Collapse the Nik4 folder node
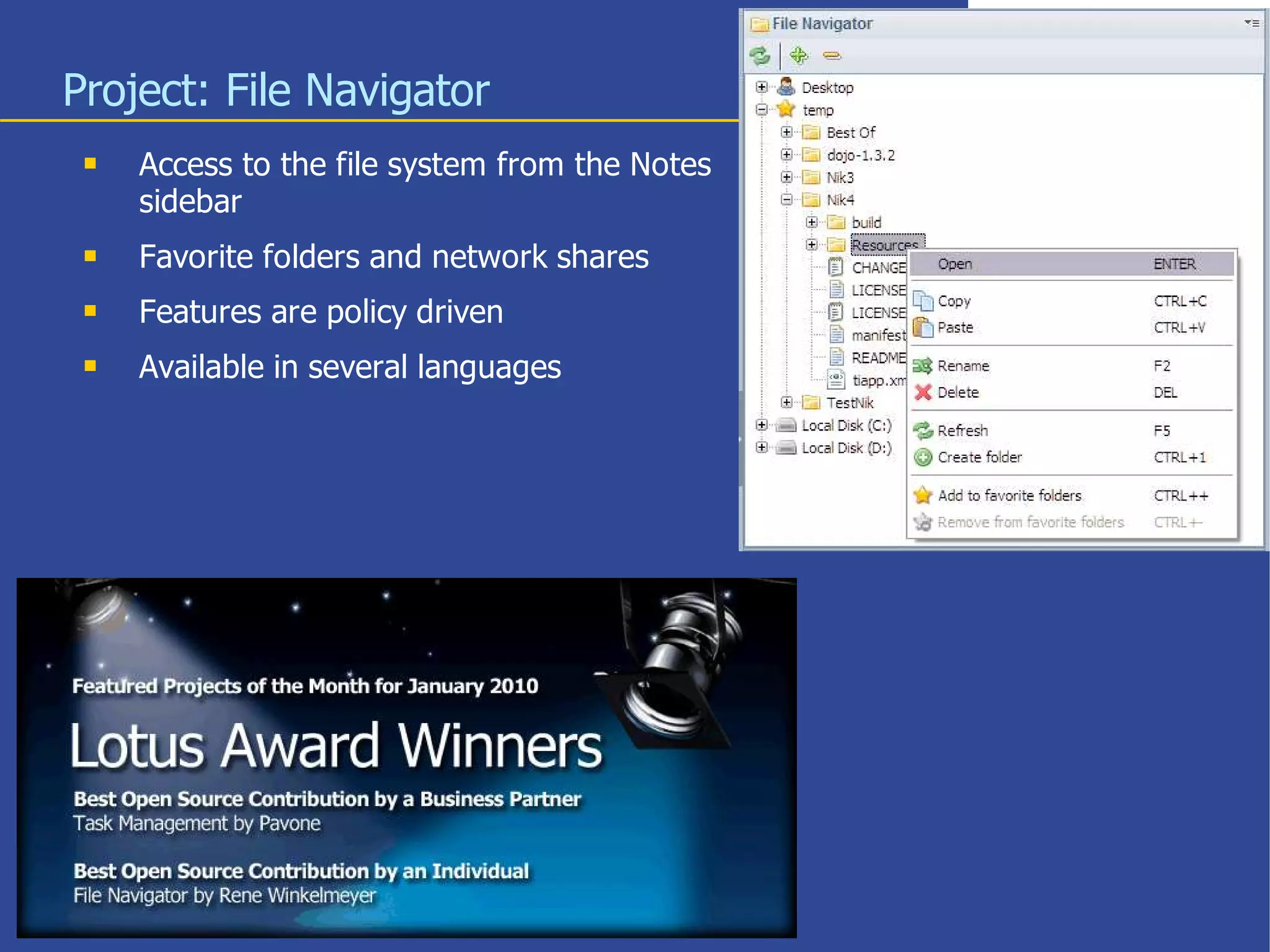Screen dimensions: 1270x952 click(787, 200)
